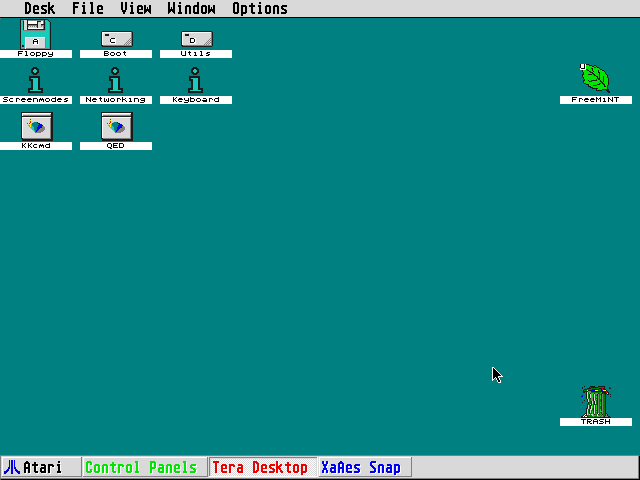Open the Options menu
Viewport: 640px width, 480px height.
click(260, 9)
